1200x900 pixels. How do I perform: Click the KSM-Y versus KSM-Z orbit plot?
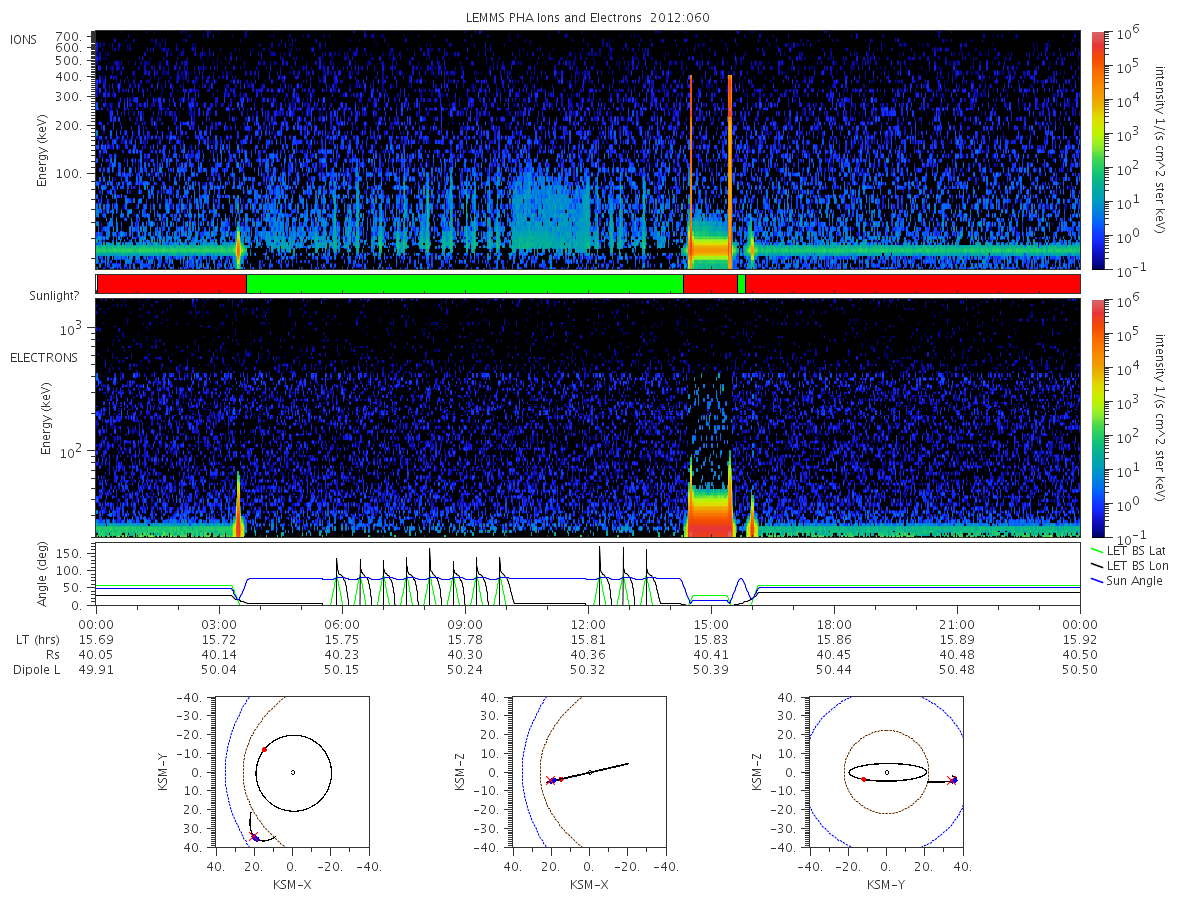[x=886, y=772]
